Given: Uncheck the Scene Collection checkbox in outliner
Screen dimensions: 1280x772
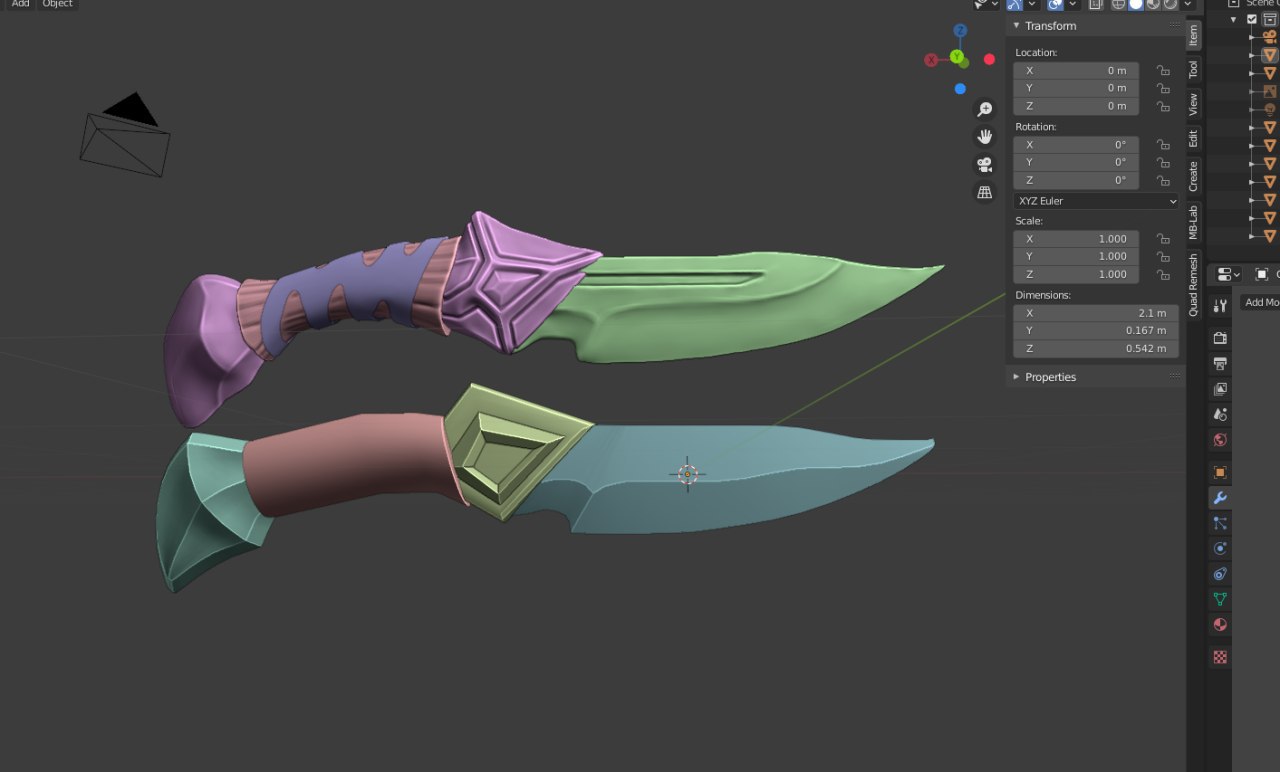Looking at the screenshot, I should 1252,19.
